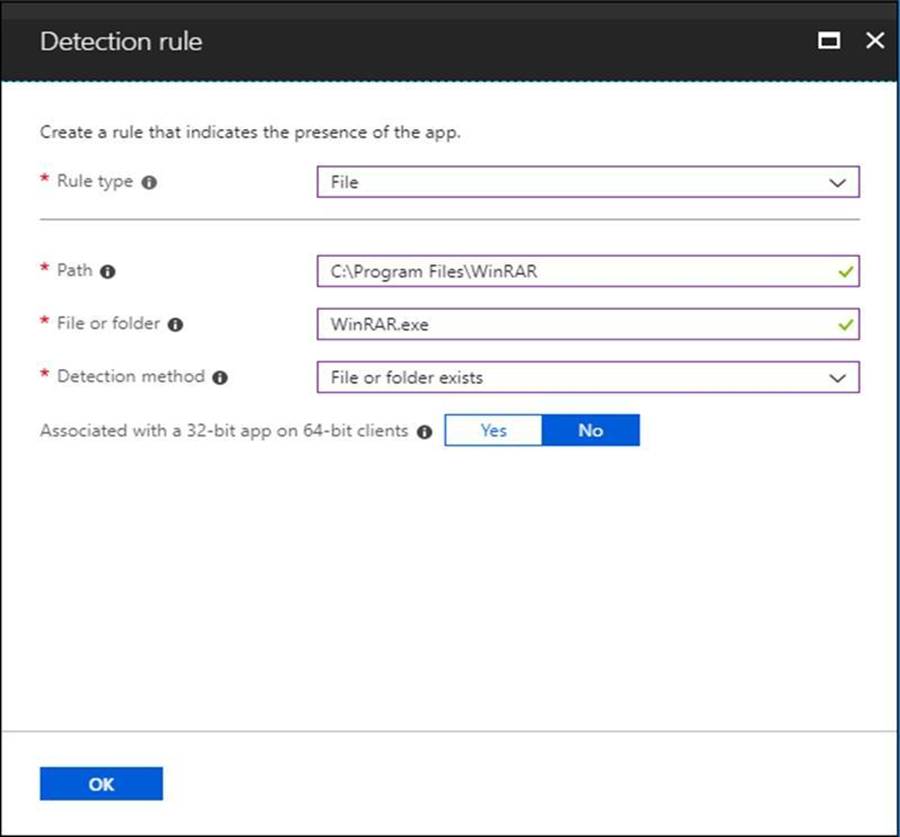Click the Rule type label
Screen dimensions: 900x837
tap(95, 181)
